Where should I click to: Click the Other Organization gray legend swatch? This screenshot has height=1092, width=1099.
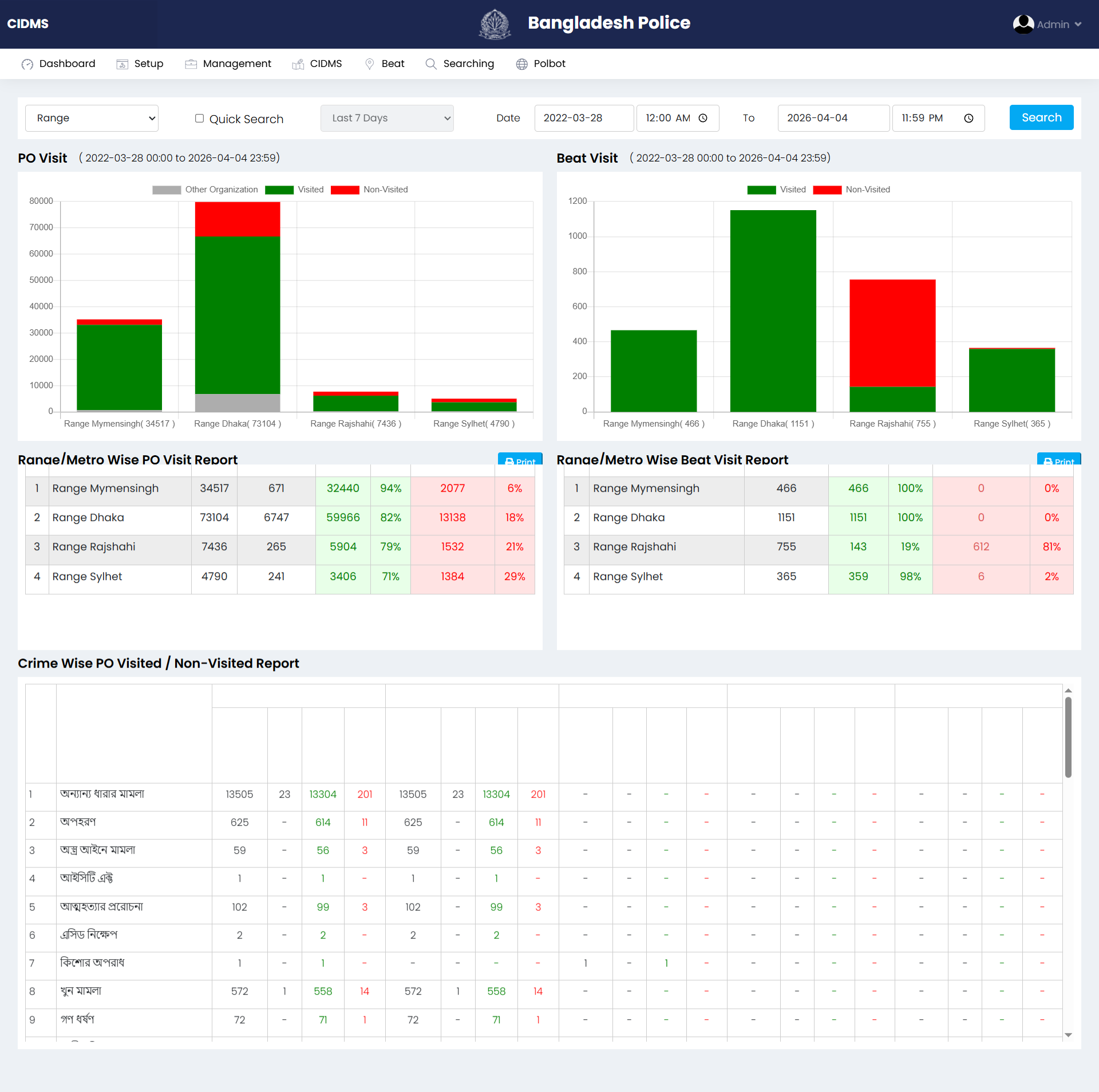click(x=167, y=190)
